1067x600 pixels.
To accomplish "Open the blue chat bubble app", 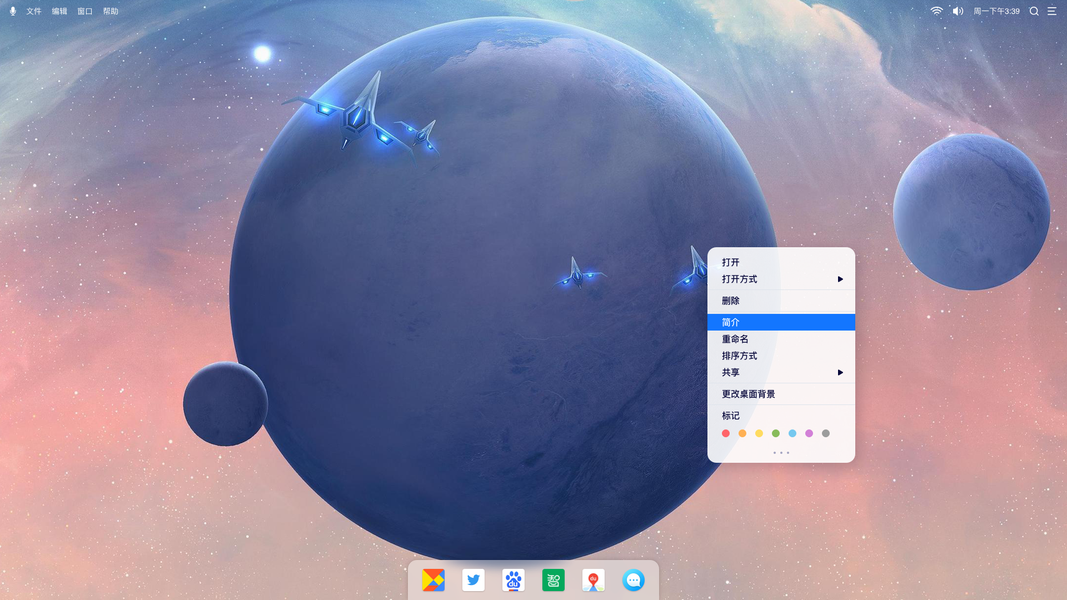I will (634, 580).
